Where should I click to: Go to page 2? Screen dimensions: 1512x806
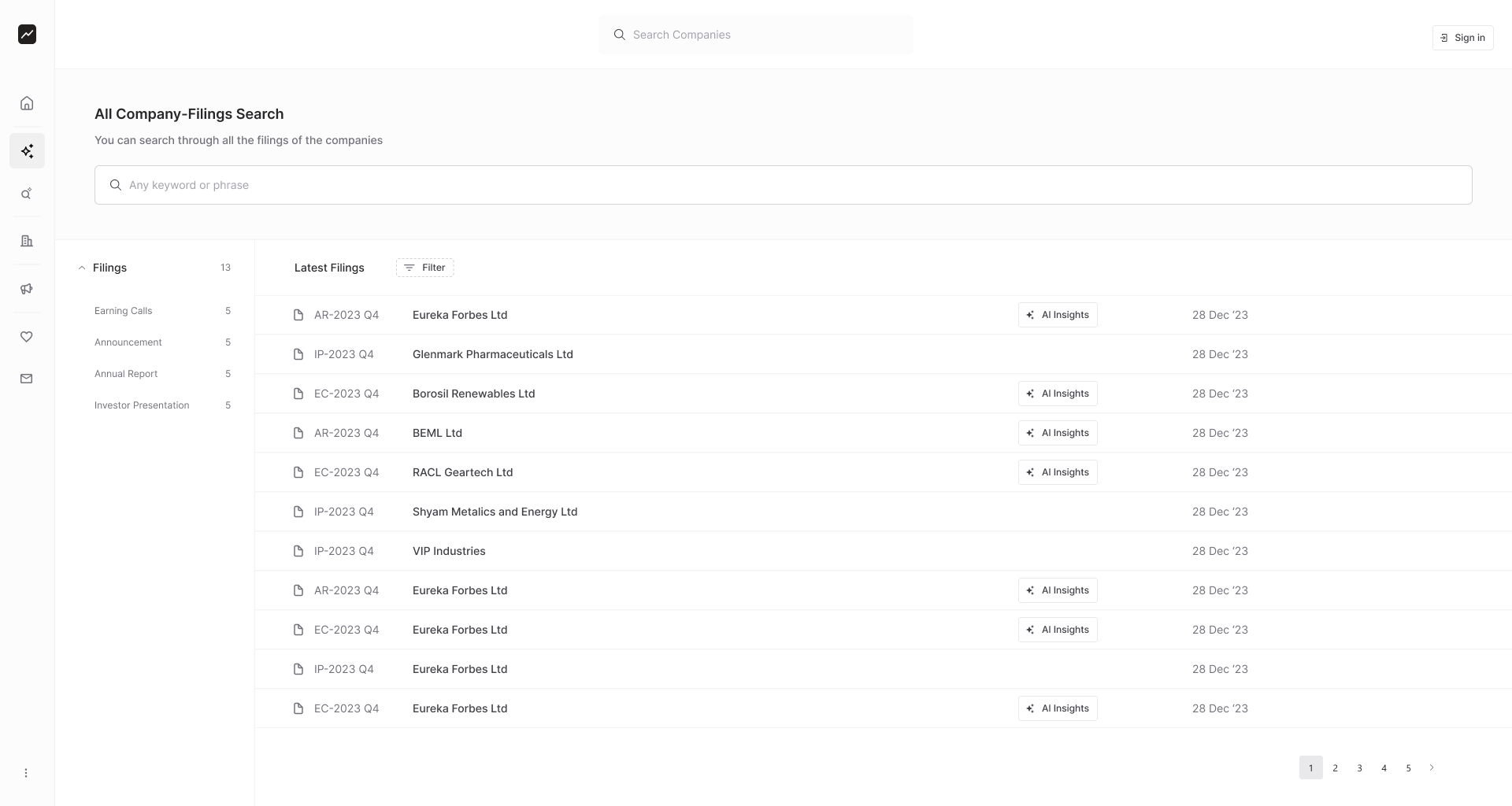coord(1335,767)
